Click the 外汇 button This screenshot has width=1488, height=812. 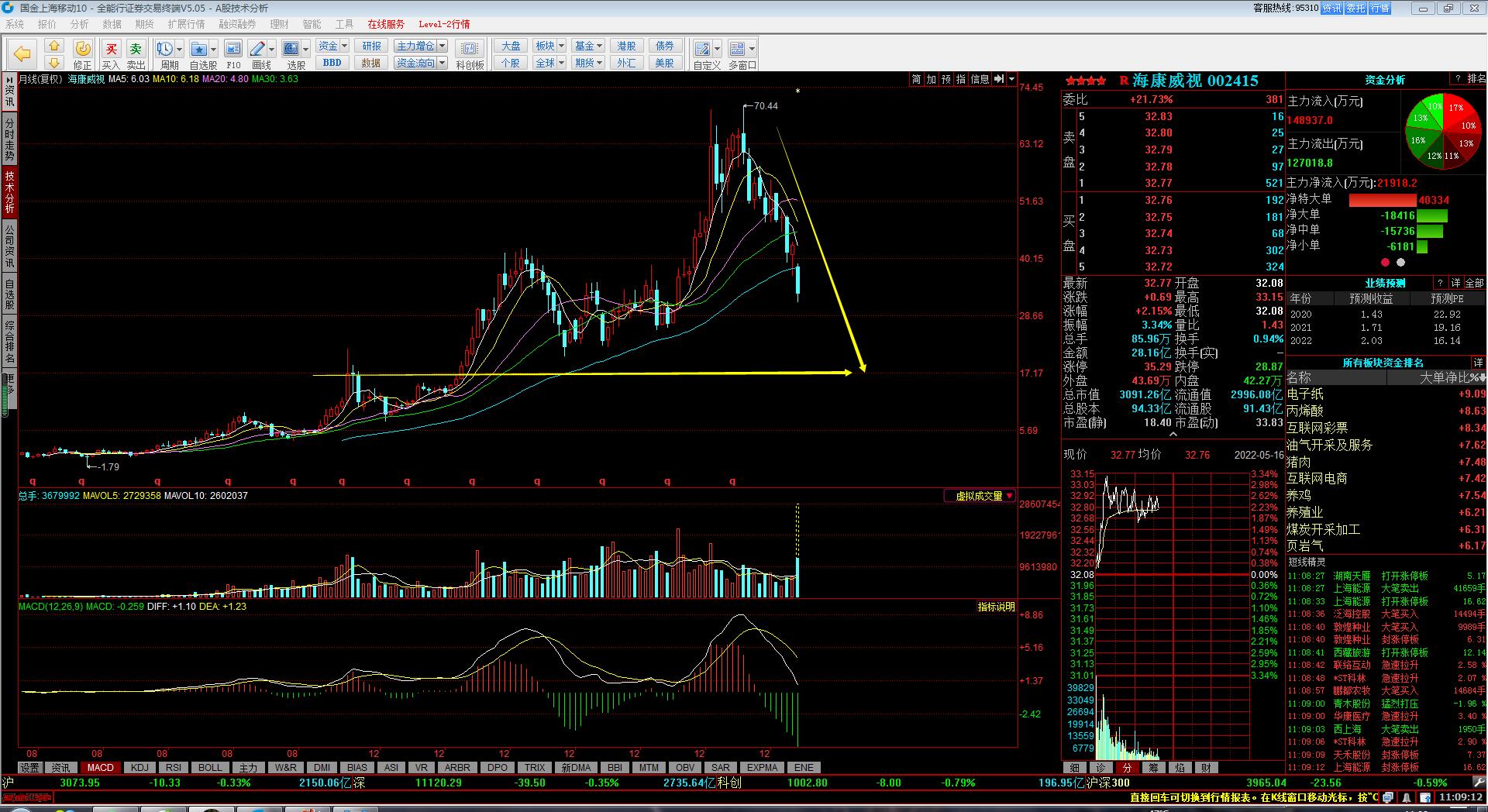point(626,63)
